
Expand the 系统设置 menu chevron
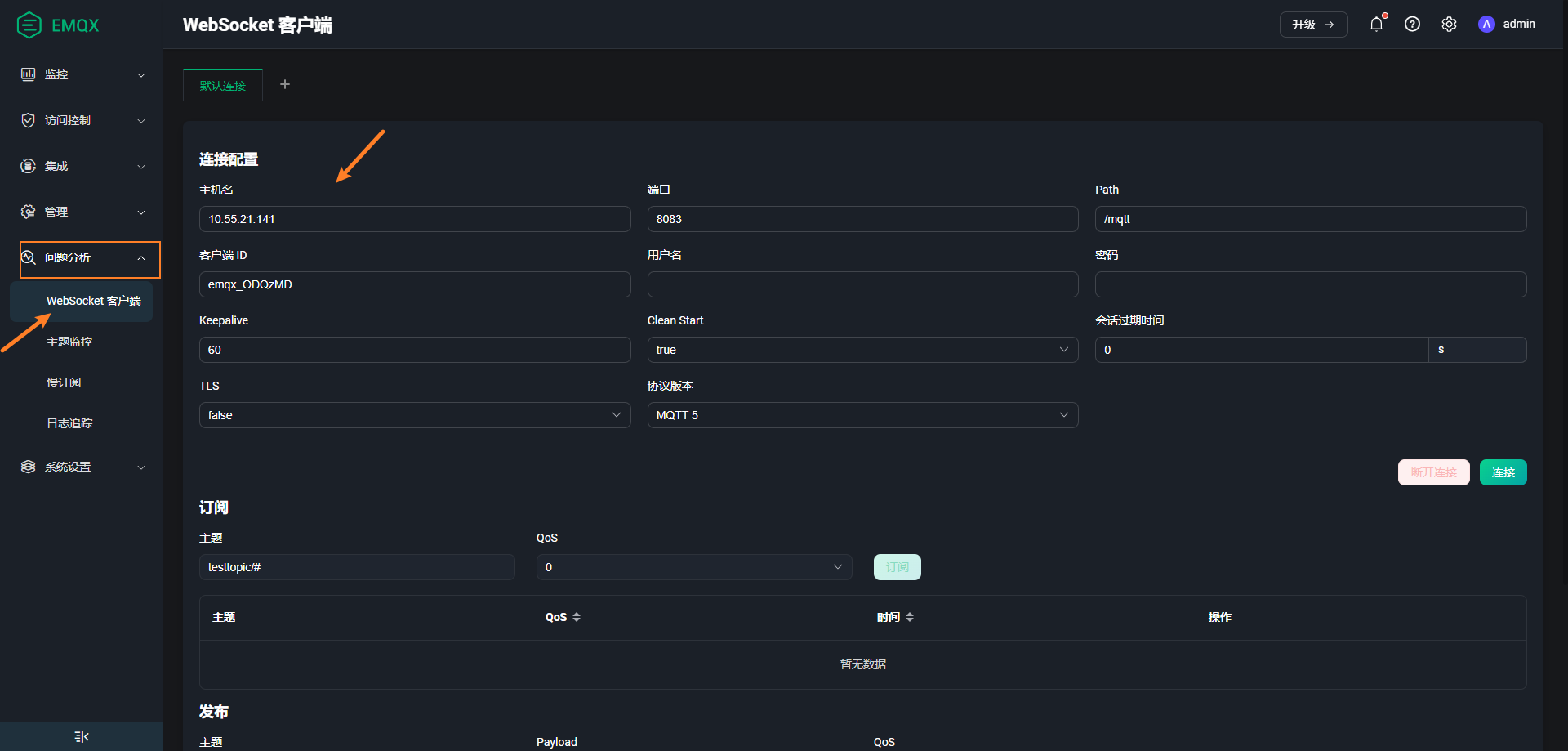(x=141, y=467)
